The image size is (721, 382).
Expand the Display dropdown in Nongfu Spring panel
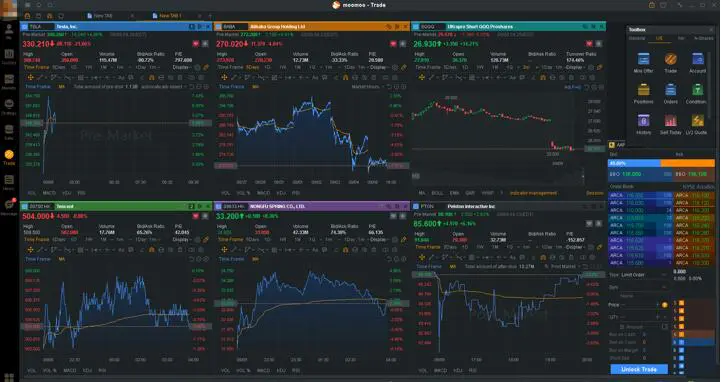[380, 239]
